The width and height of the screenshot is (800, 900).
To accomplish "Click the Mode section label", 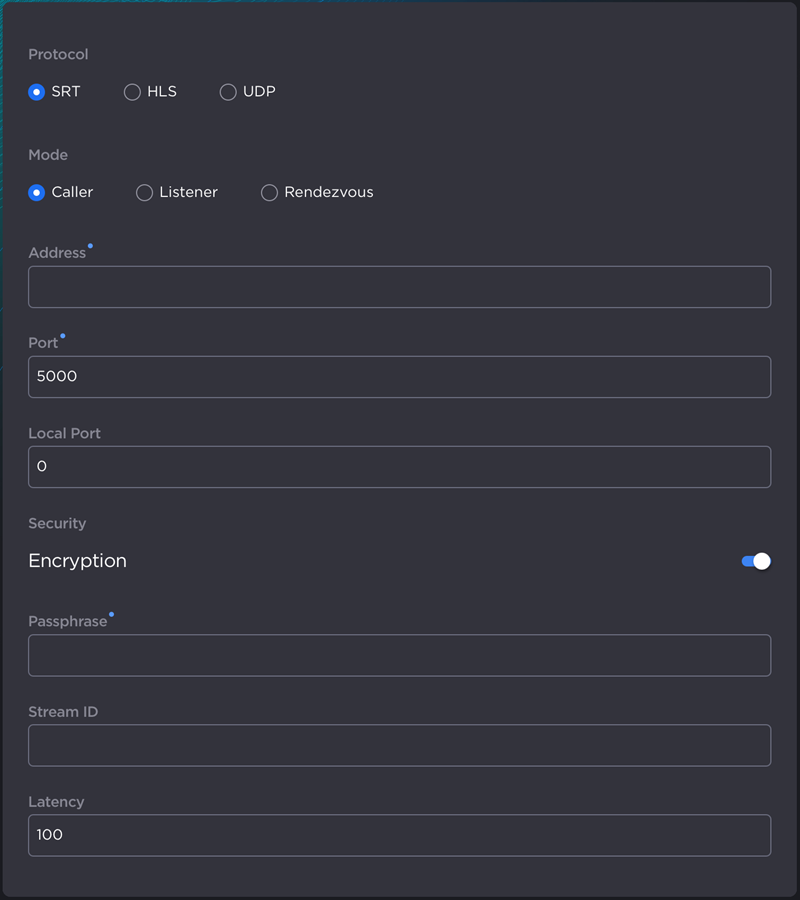I will (x=47, y=155).
